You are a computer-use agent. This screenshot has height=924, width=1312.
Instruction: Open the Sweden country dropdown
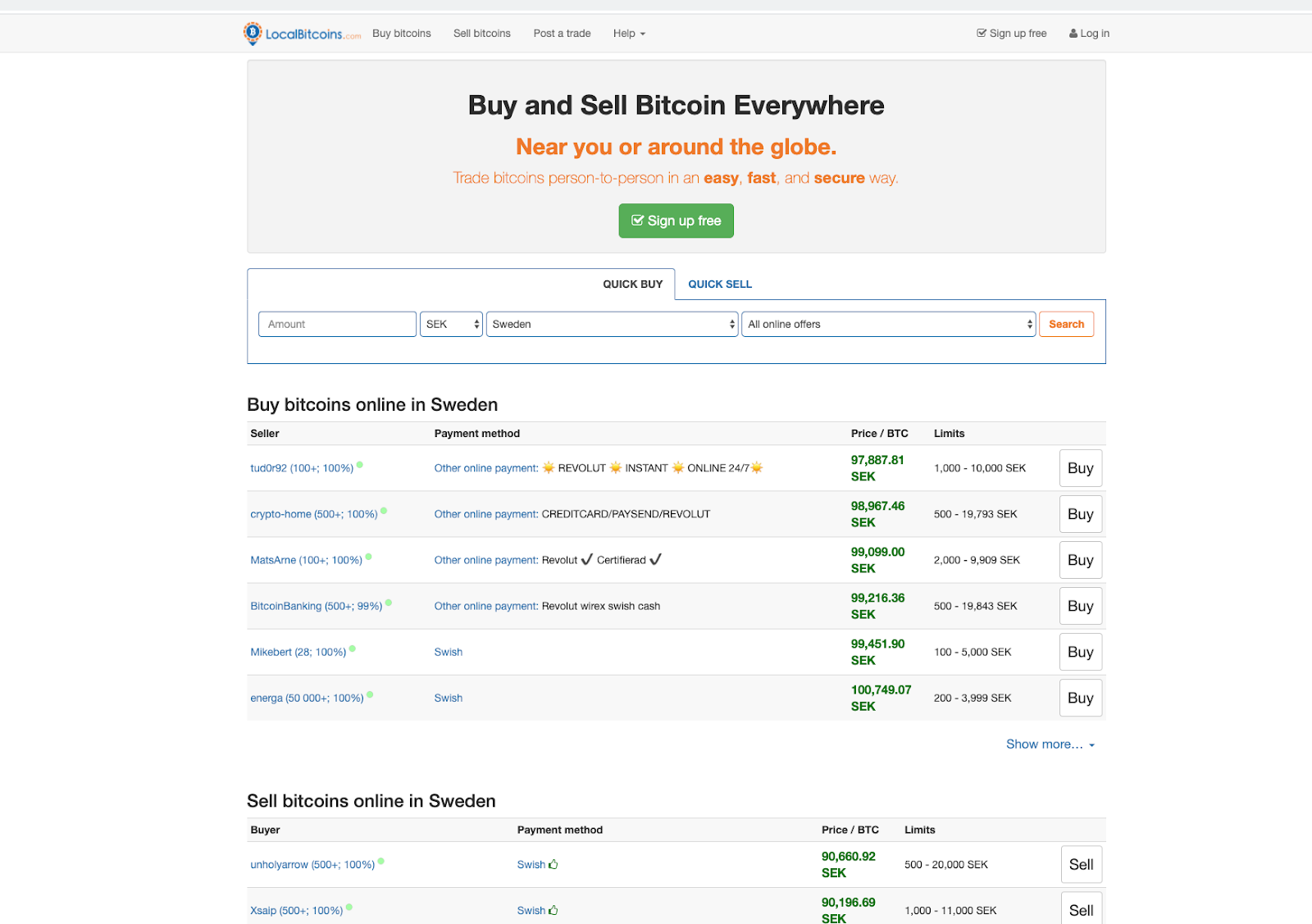click(612, 324)
